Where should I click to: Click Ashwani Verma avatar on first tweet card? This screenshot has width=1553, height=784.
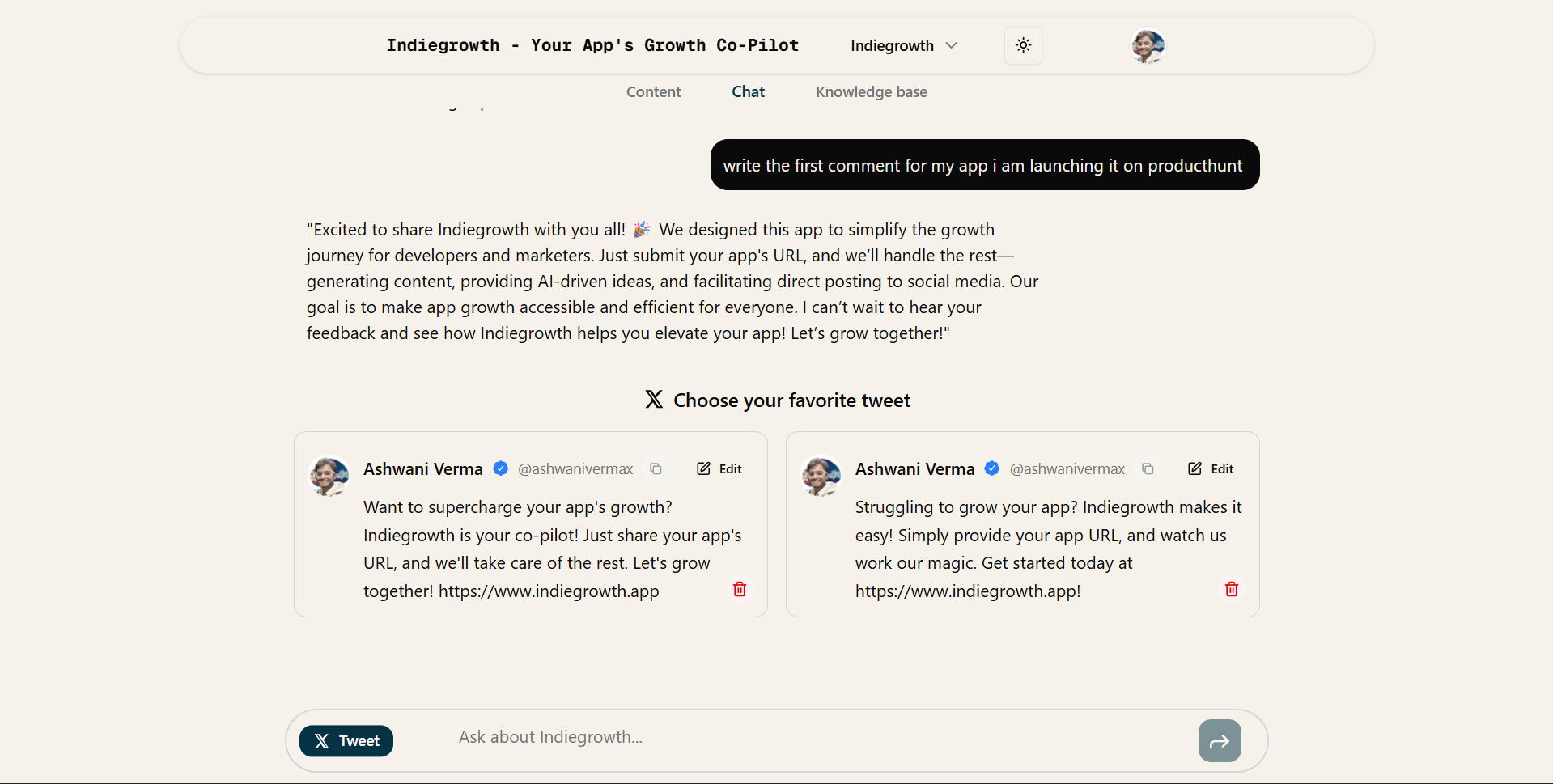pos(329,476)
